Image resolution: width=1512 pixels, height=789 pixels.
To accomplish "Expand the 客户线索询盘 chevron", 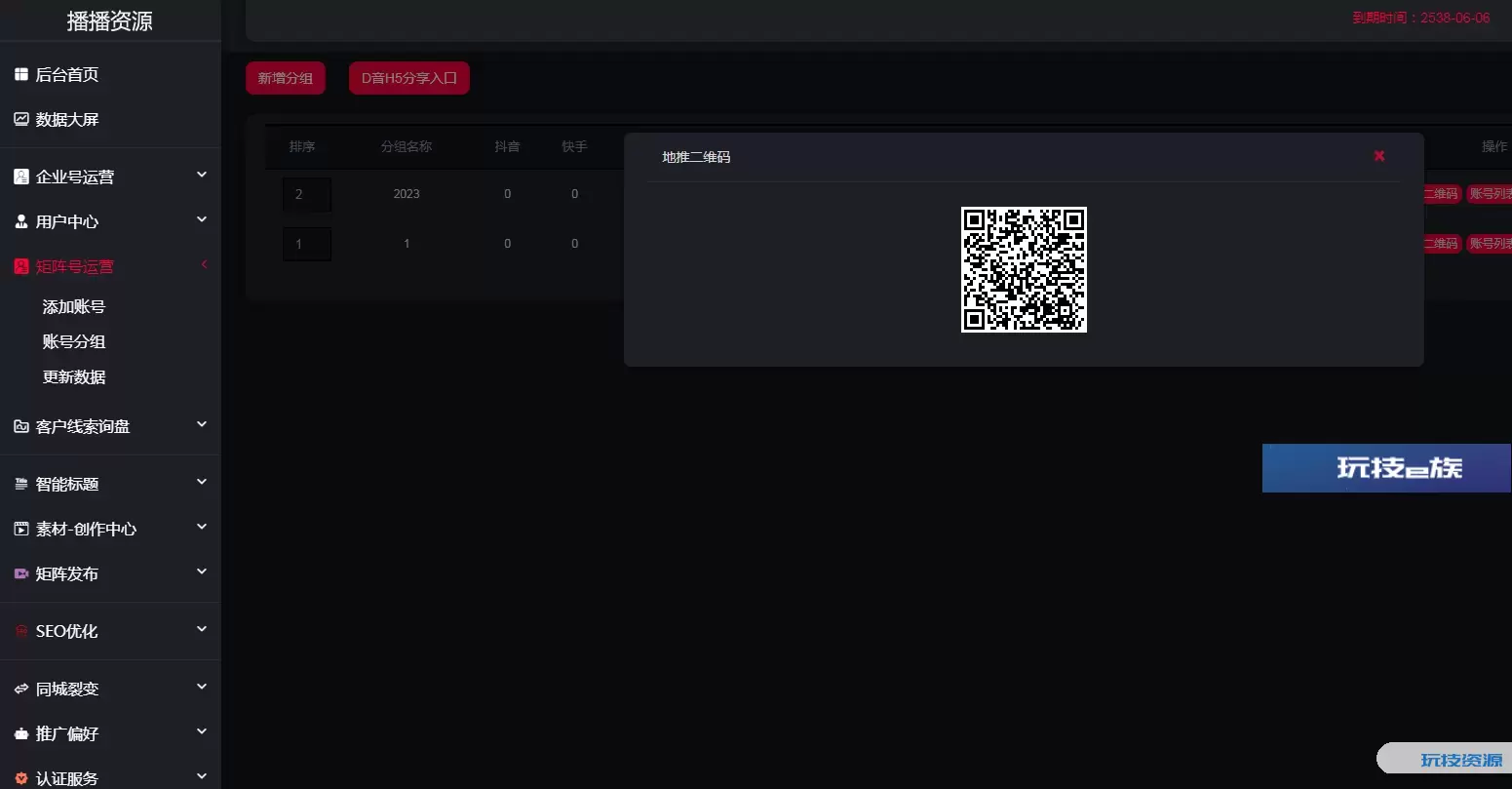I will (x=202, y=424).
